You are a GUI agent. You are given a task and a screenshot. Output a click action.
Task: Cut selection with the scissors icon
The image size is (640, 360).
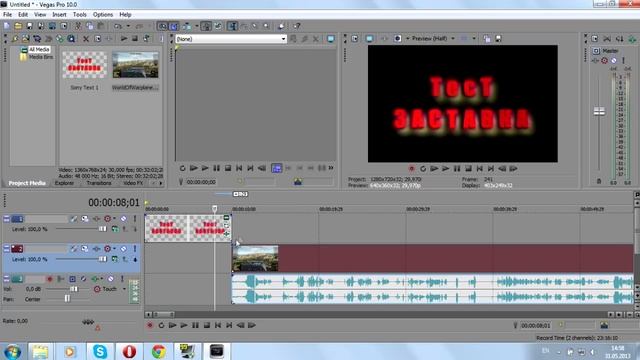(78, 26)
